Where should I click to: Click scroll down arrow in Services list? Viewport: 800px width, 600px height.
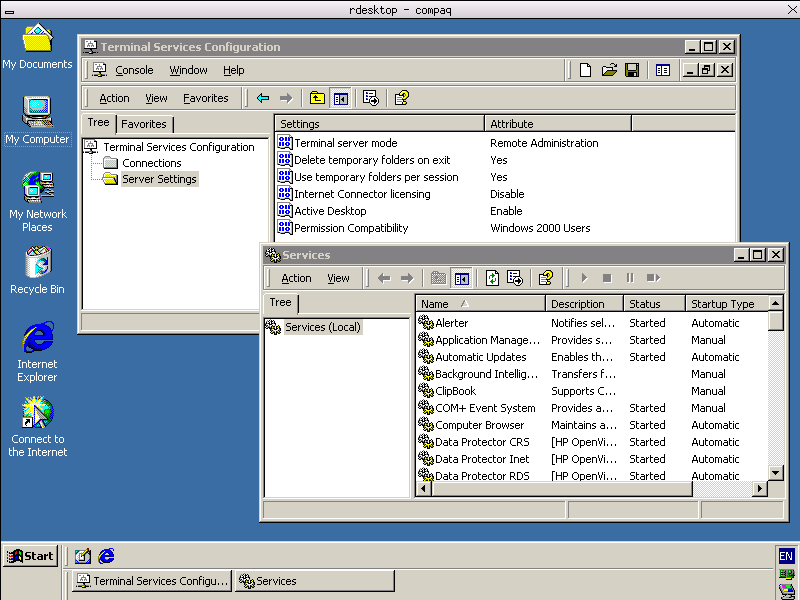(x=776, y=472)
